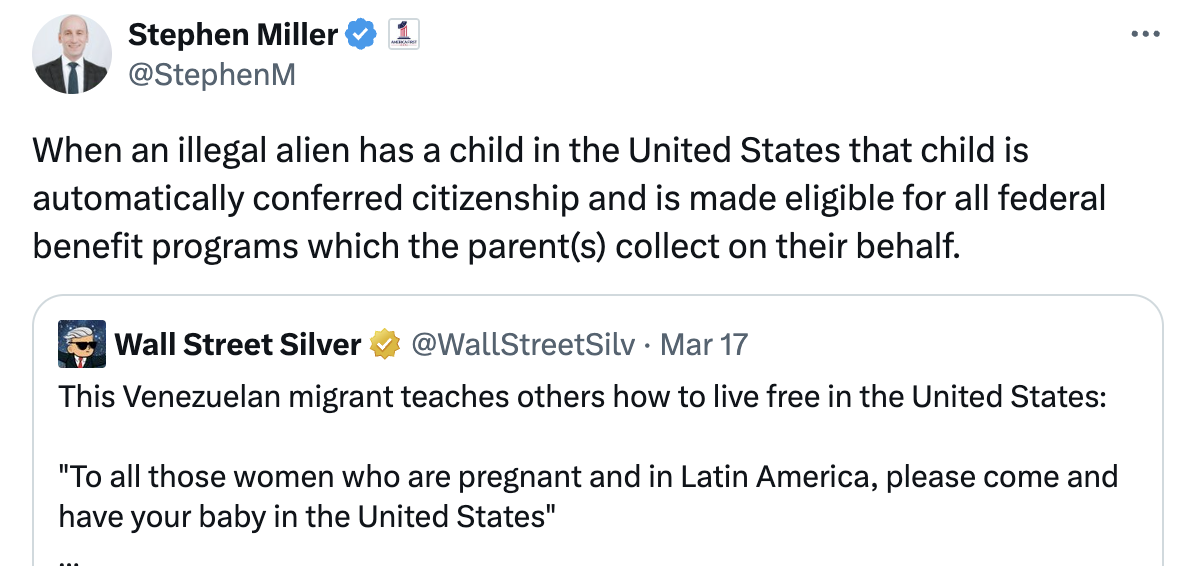Image resolution: width=1196 pixels, height=566 pixels.
Task: Click the Wall Street Silver avatar icon
Action: [x=82, y=344]
